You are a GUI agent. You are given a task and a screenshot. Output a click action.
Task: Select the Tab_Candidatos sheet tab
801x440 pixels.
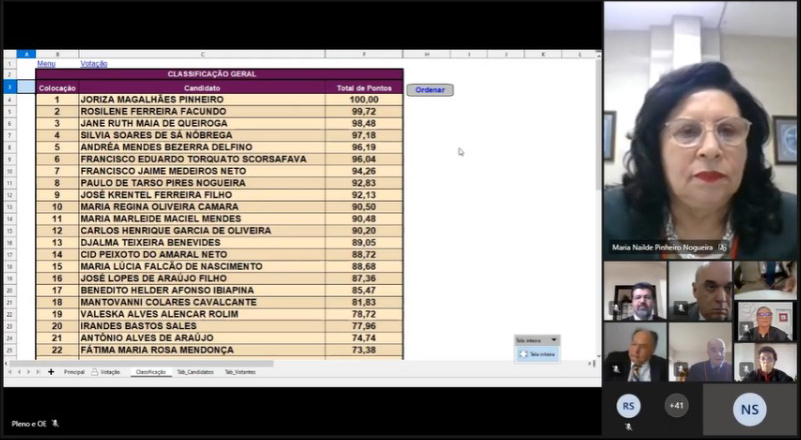[195, 372]
